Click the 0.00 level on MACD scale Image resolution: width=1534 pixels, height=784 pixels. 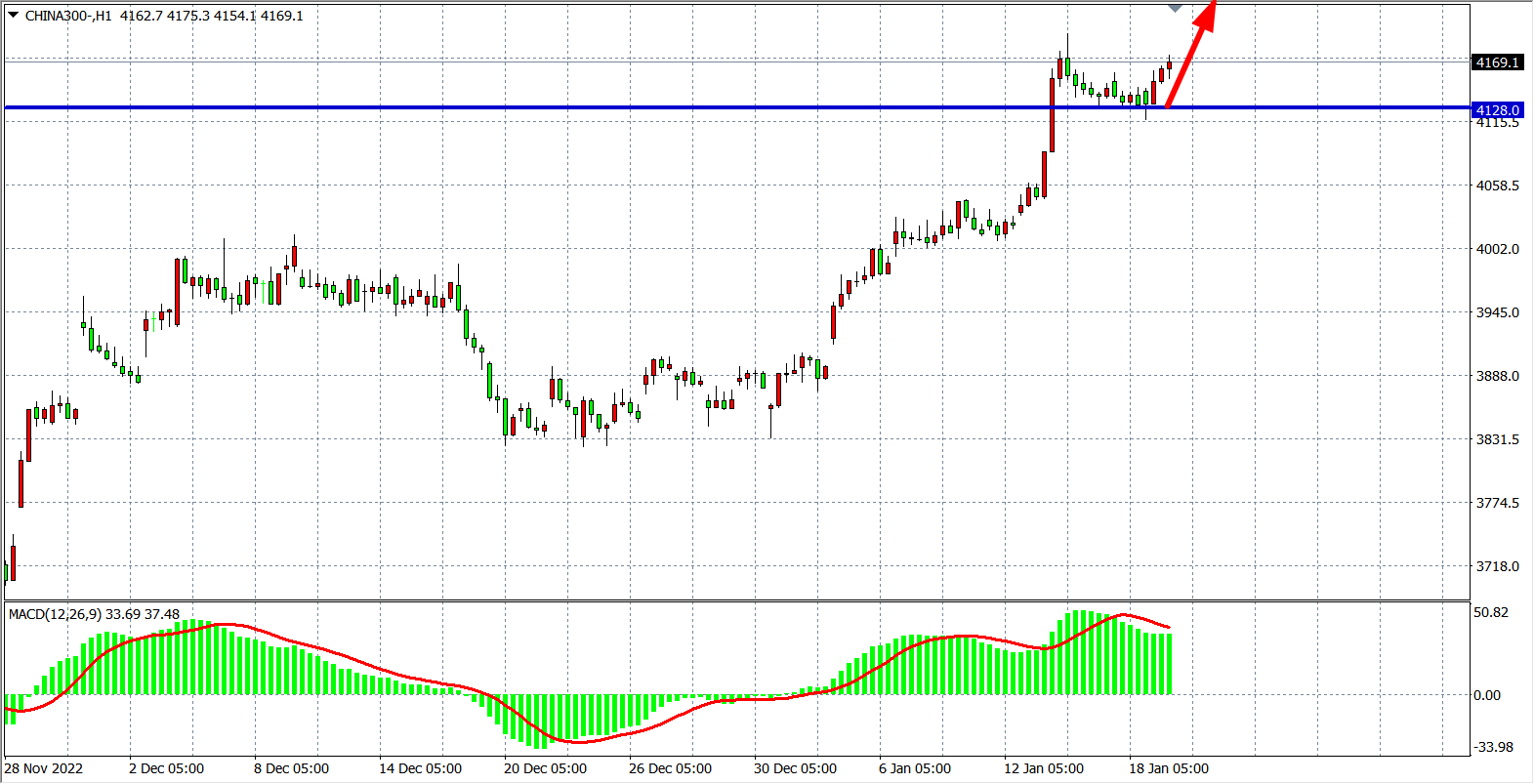pos(1487,695)
